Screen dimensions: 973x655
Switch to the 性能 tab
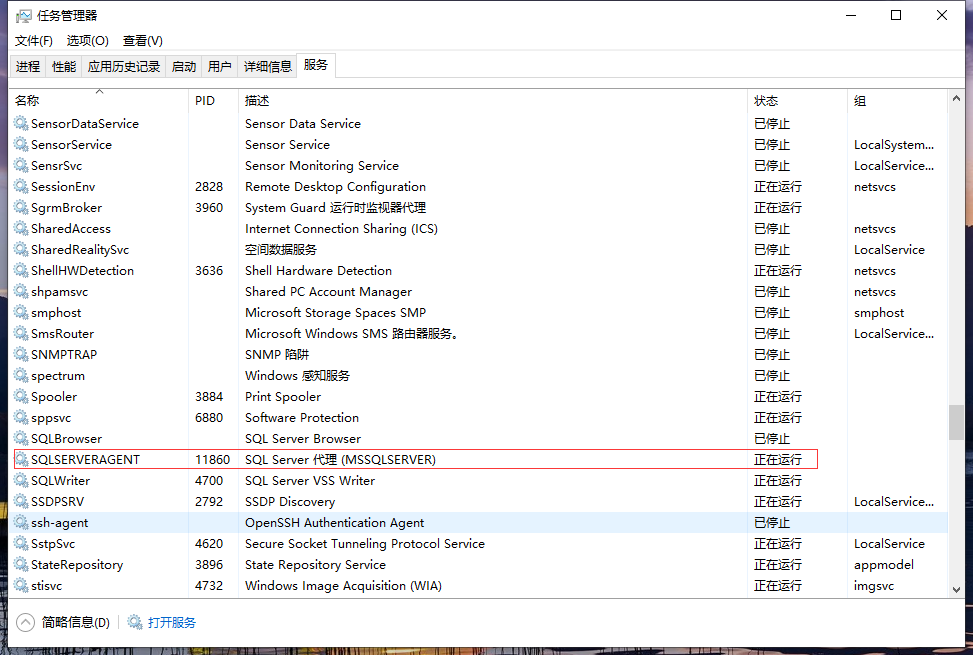[x=64, y=66]
